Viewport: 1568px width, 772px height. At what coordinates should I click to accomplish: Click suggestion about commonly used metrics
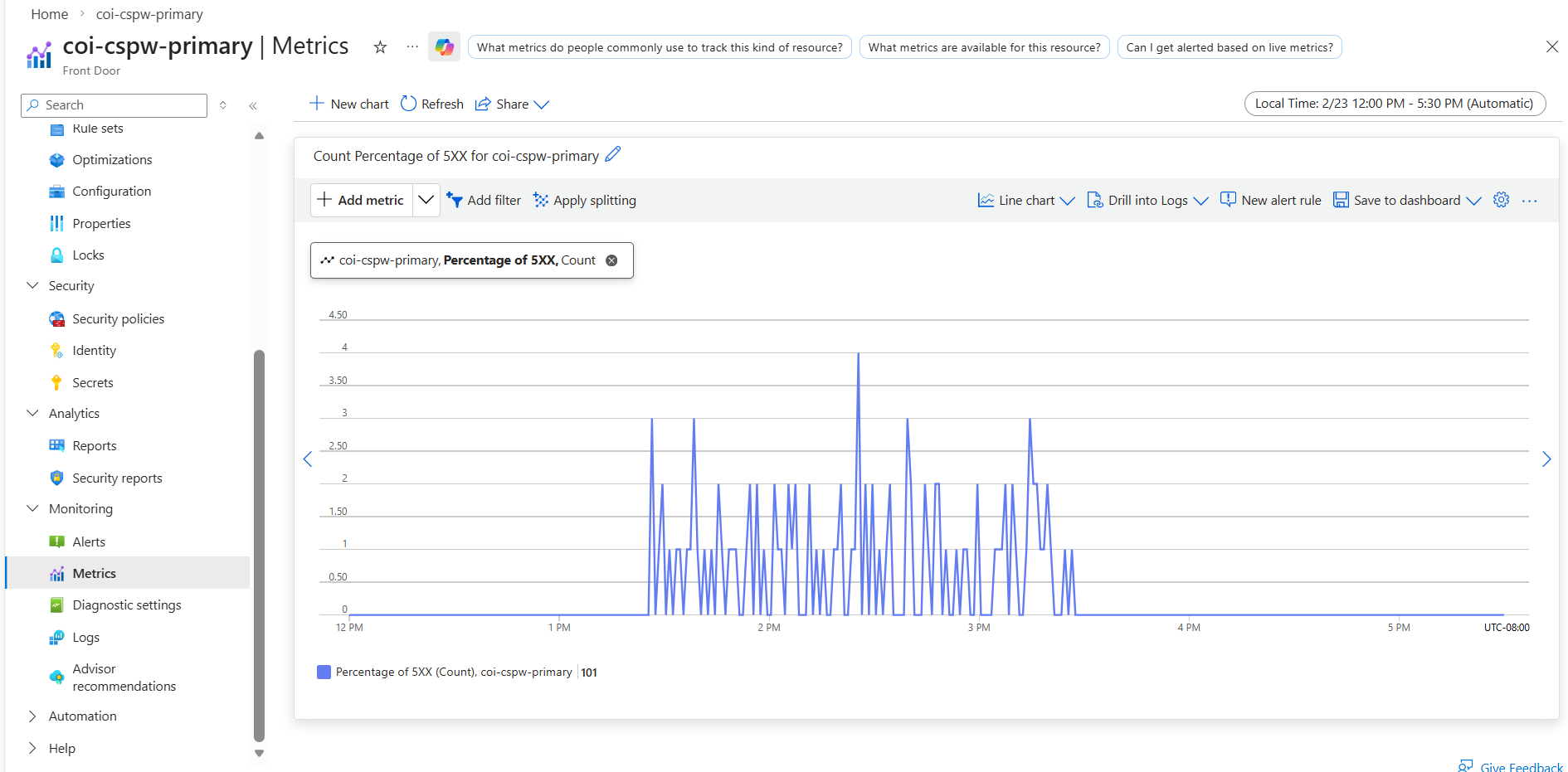click(x=660, y=47)
